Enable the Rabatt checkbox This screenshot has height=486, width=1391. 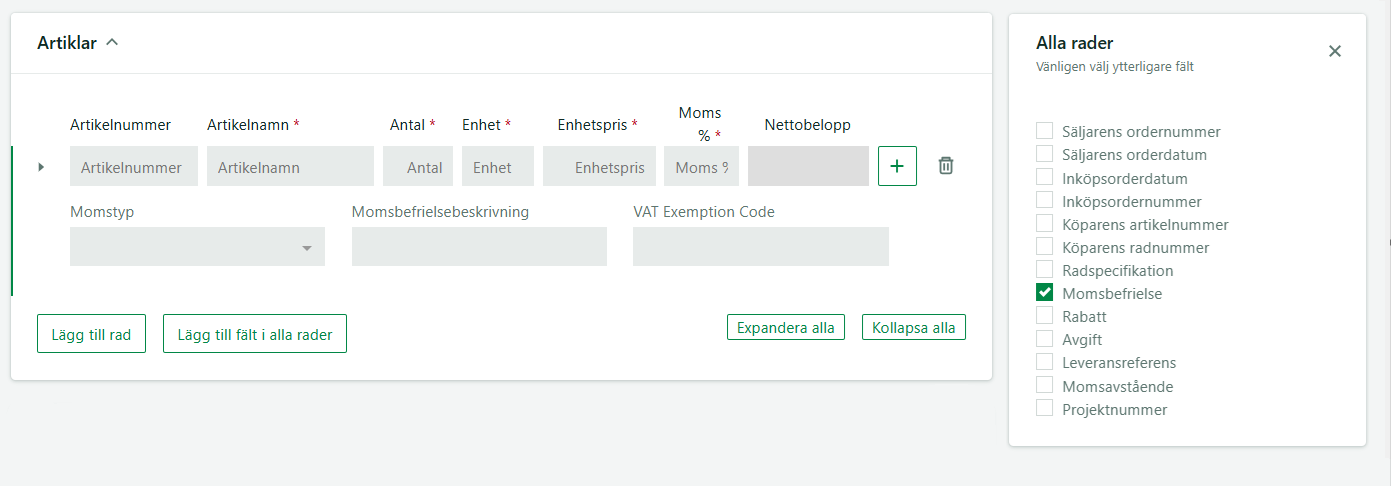click(x=1045, y=316)
